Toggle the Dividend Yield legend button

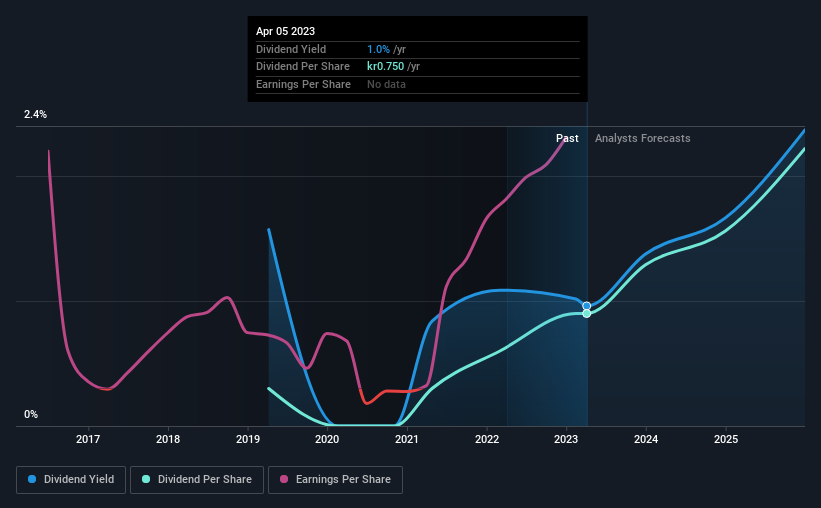pos(71,480)
